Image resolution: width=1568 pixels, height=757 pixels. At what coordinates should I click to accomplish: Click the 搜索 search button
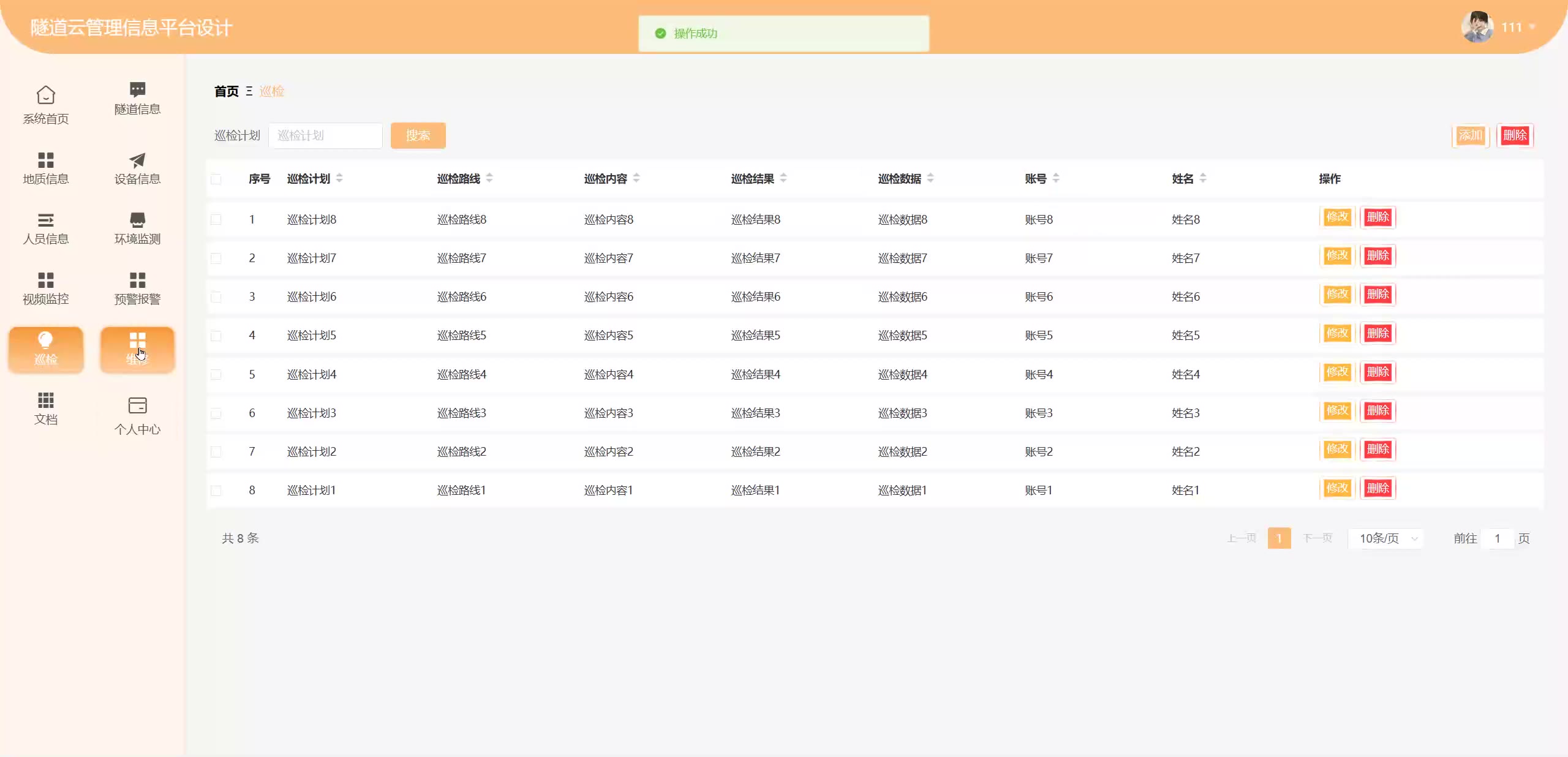tap(418, 135)
